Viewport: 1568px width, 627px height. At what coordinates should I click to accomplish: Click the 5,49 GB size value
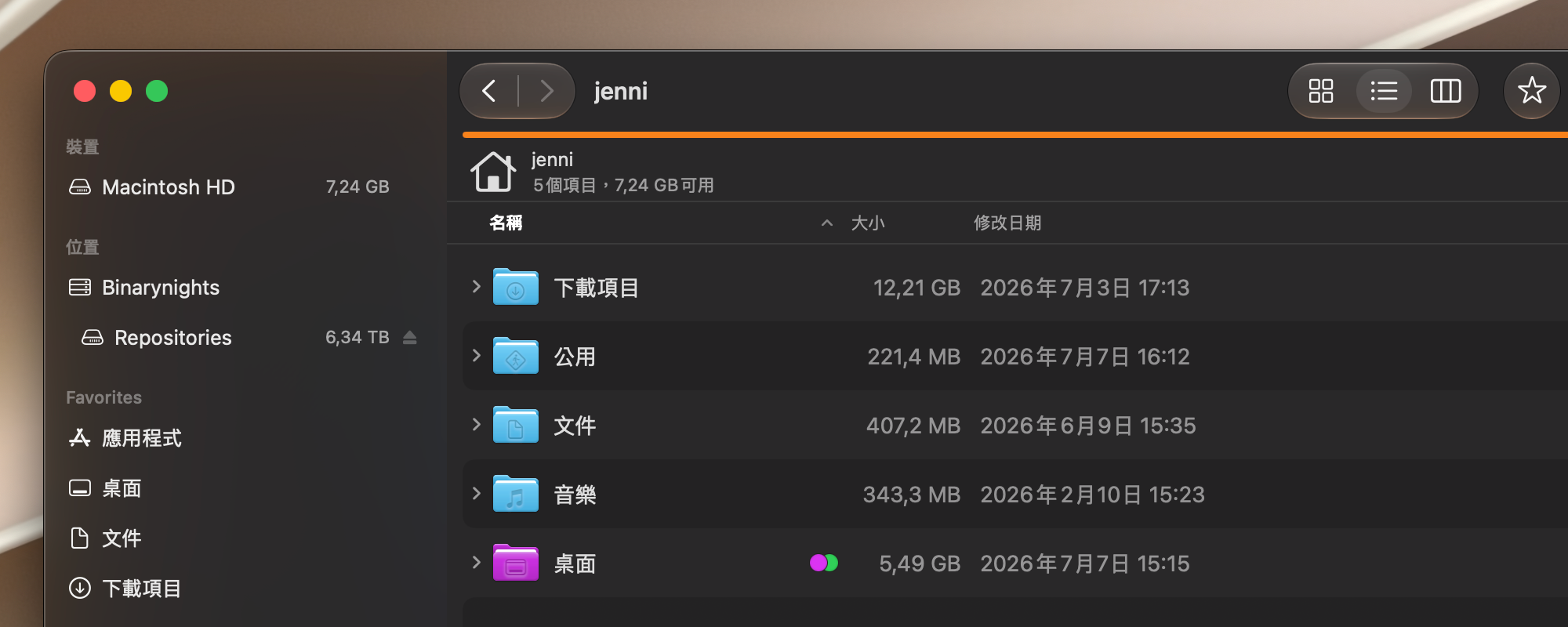[x=920, y=564]
